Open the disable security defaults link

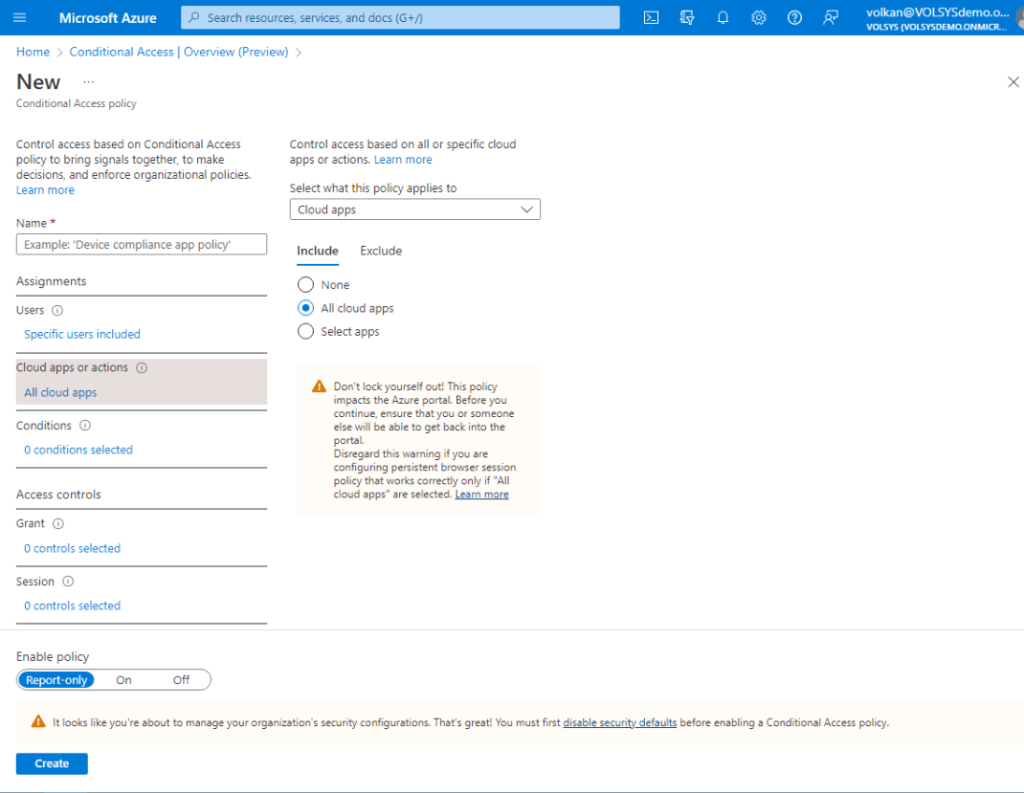click(x=620, y=722)
